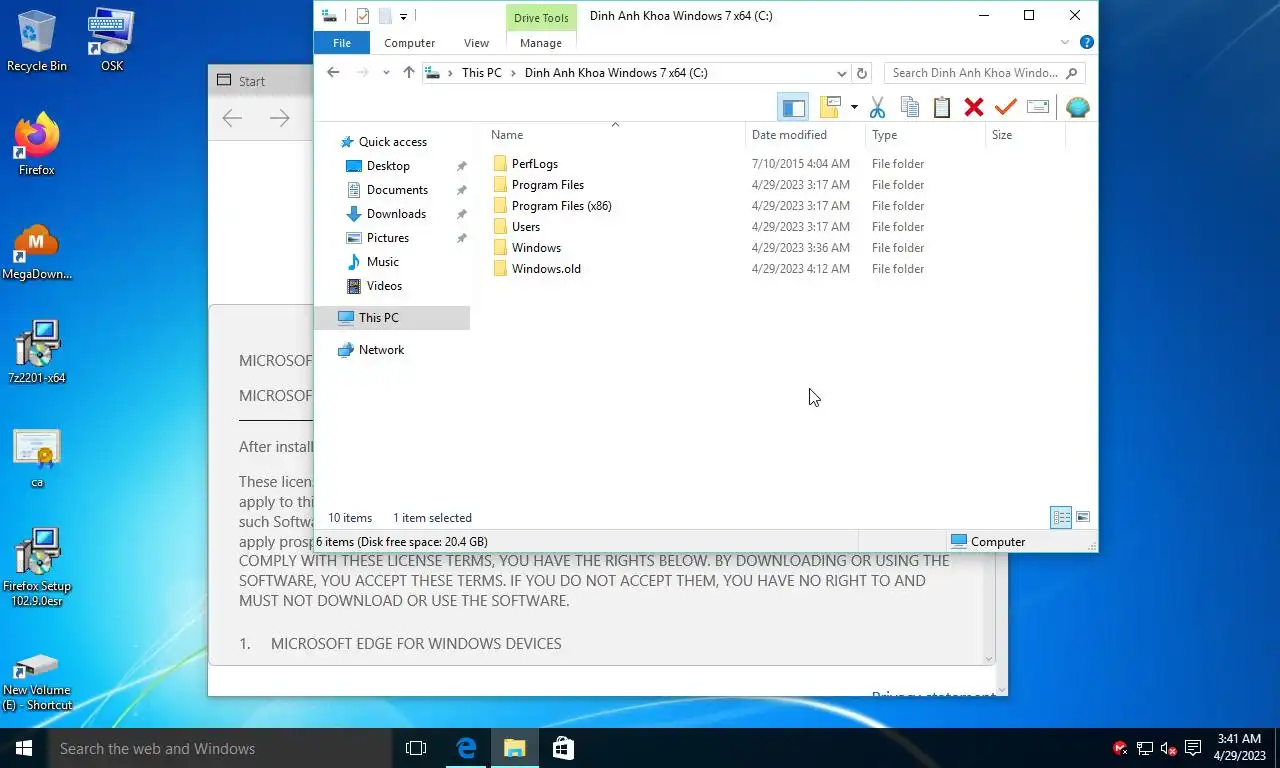1280x768 pixels.
Task: Select the Firefox desktop shortcut
Action: click(x=37, y=145)
